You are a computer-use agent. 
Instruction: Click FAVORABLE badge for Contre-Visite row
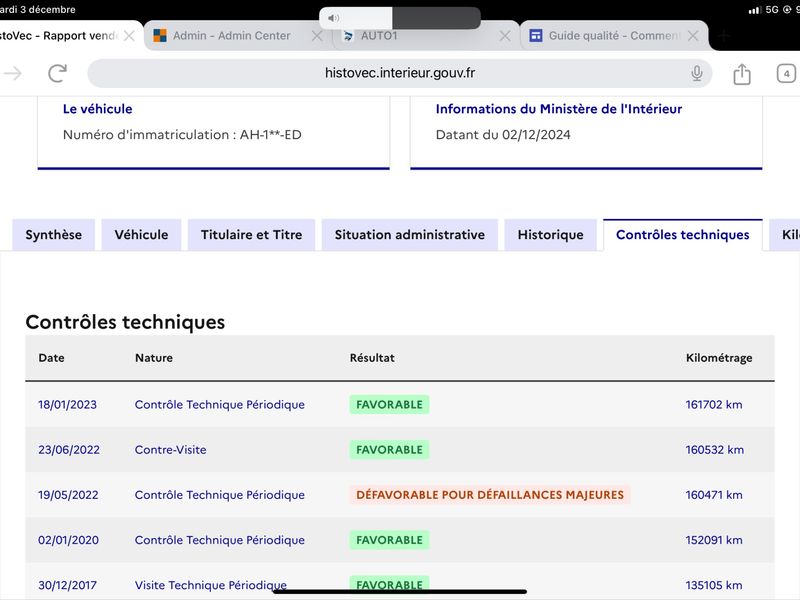click(x=389, y=449)
